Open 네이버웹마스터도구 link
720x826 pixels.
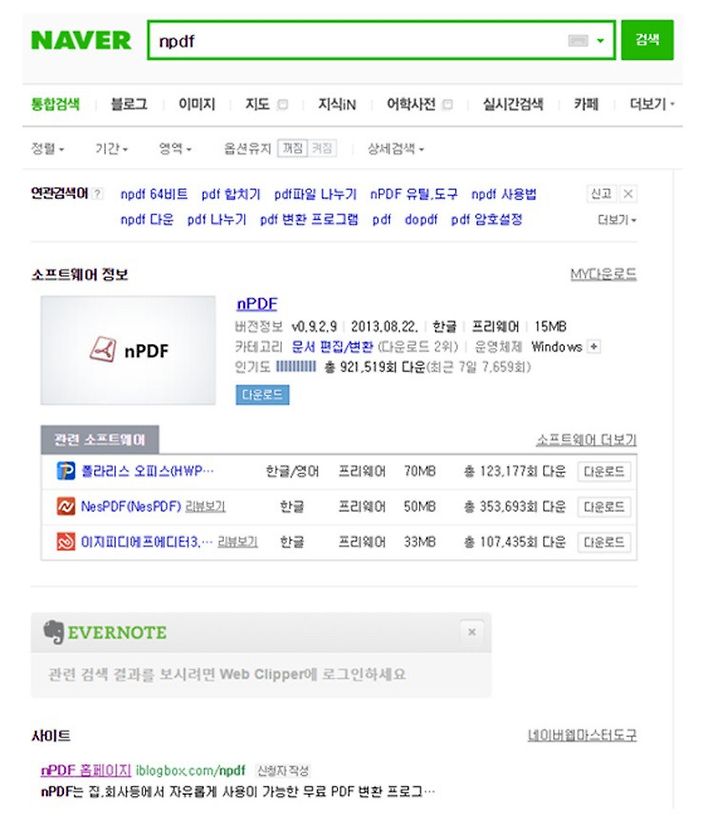tap(582, 735)
